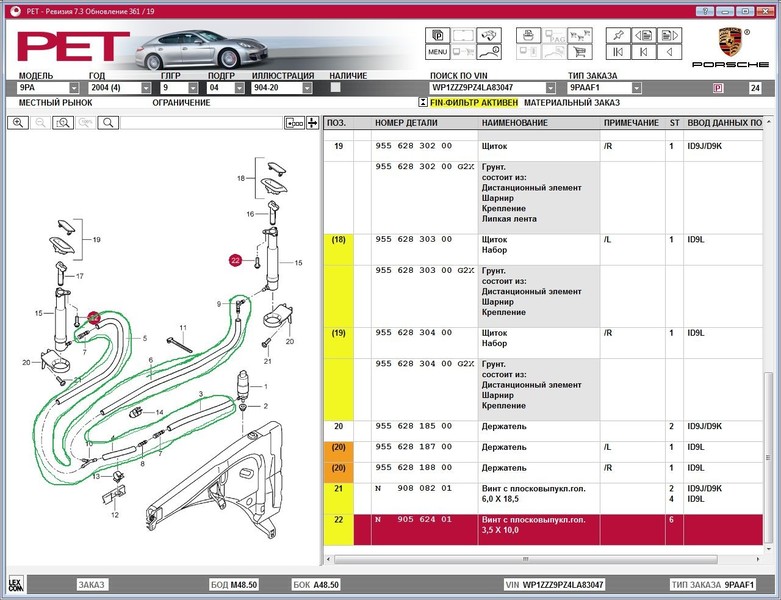Click the route info map icon
This screenshot has height=600, width=781.
point(489,51)
